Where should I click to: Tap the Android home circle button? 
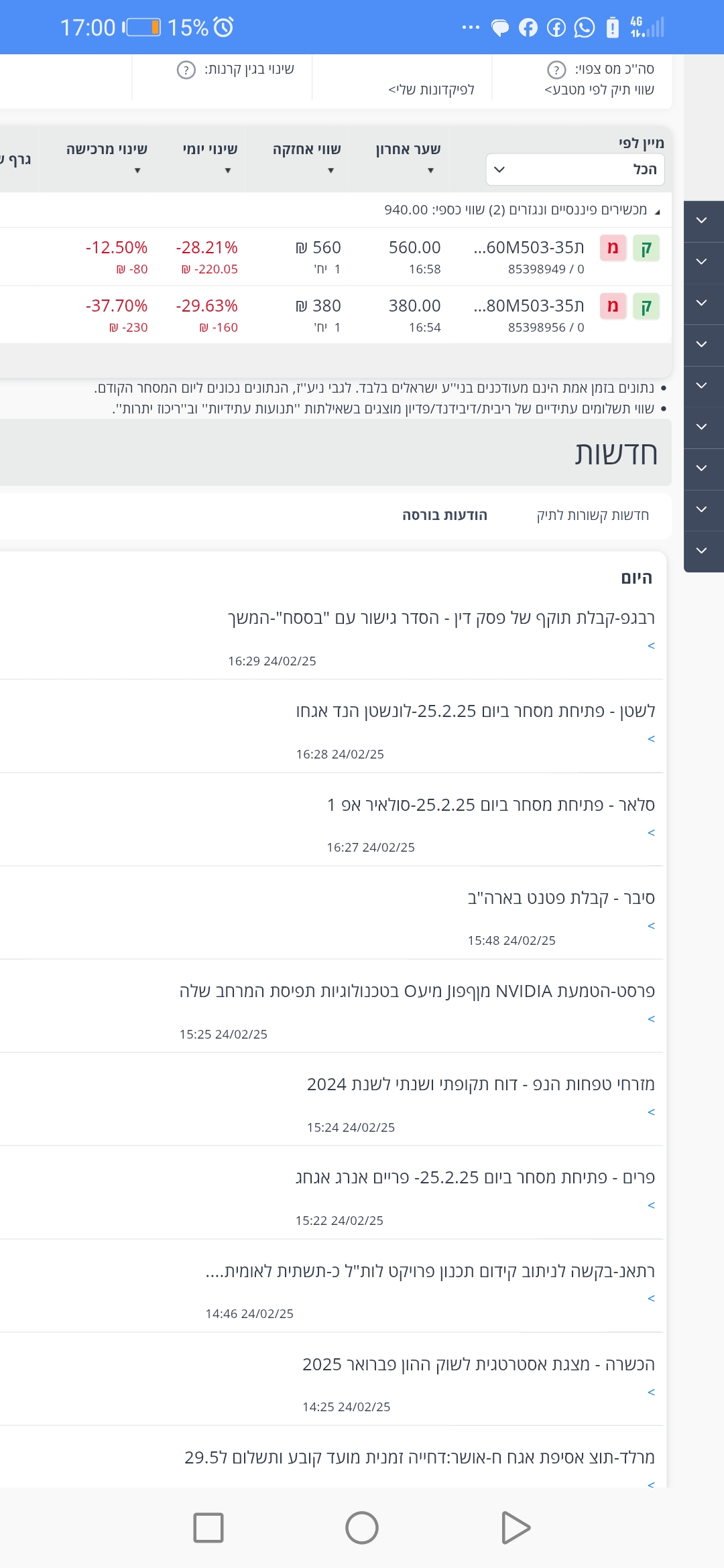coord(362,1528)
